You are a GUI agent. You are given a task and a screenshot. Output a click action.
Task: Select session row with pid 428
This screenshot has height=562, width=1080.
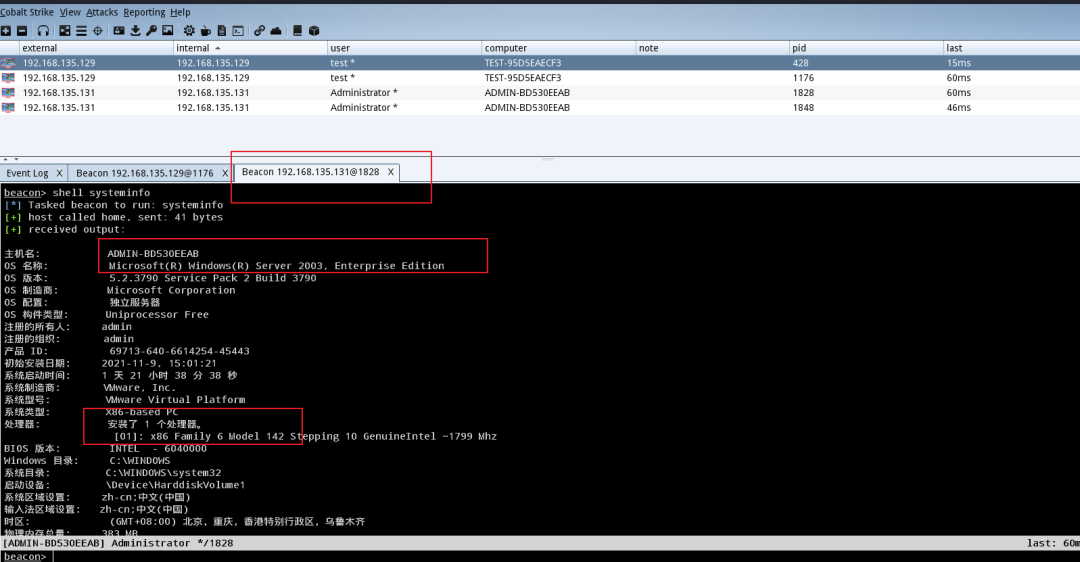pyautogui.click(x=540, y=63)
